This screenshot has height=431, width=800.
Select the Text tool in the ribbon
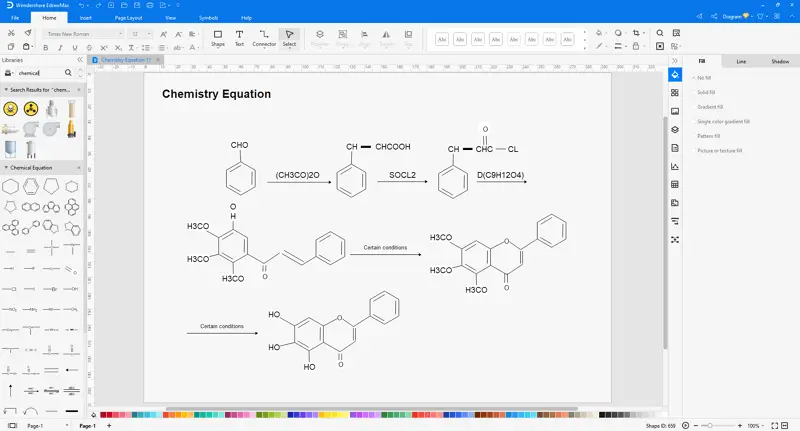pyautogui.click(x=239, y=38)
